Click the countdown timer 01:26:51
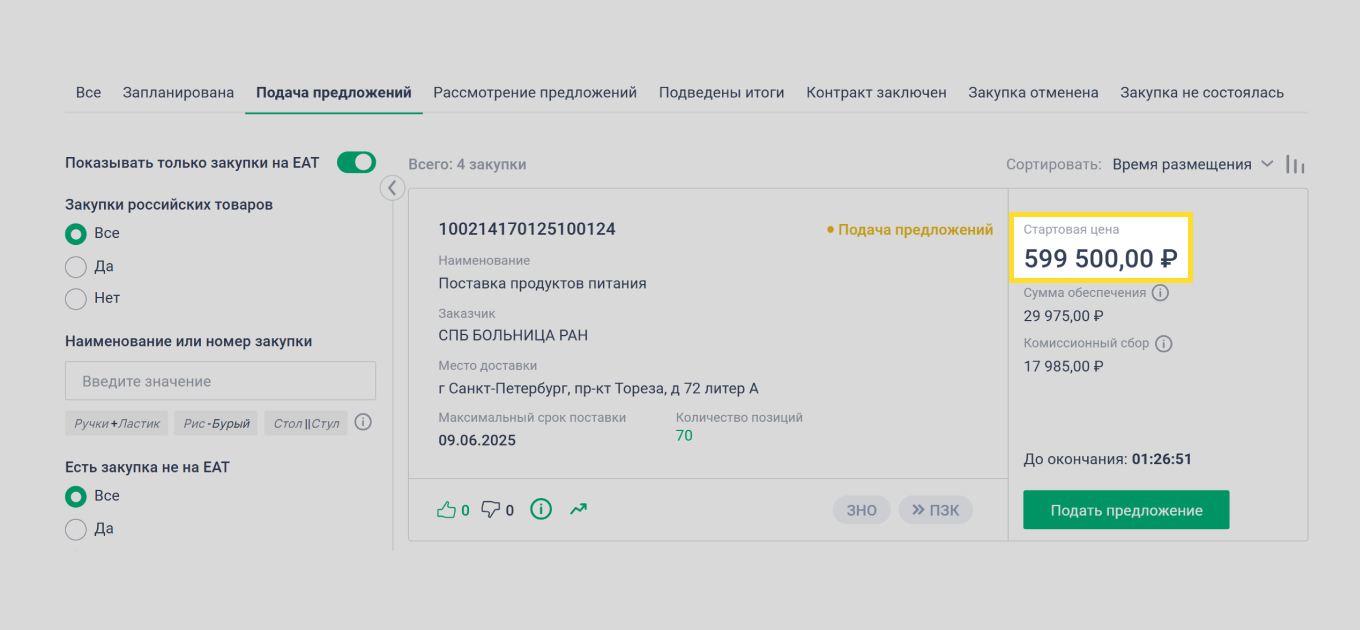Screen dimensions: 1360x630 click(x=1161, y=460)
